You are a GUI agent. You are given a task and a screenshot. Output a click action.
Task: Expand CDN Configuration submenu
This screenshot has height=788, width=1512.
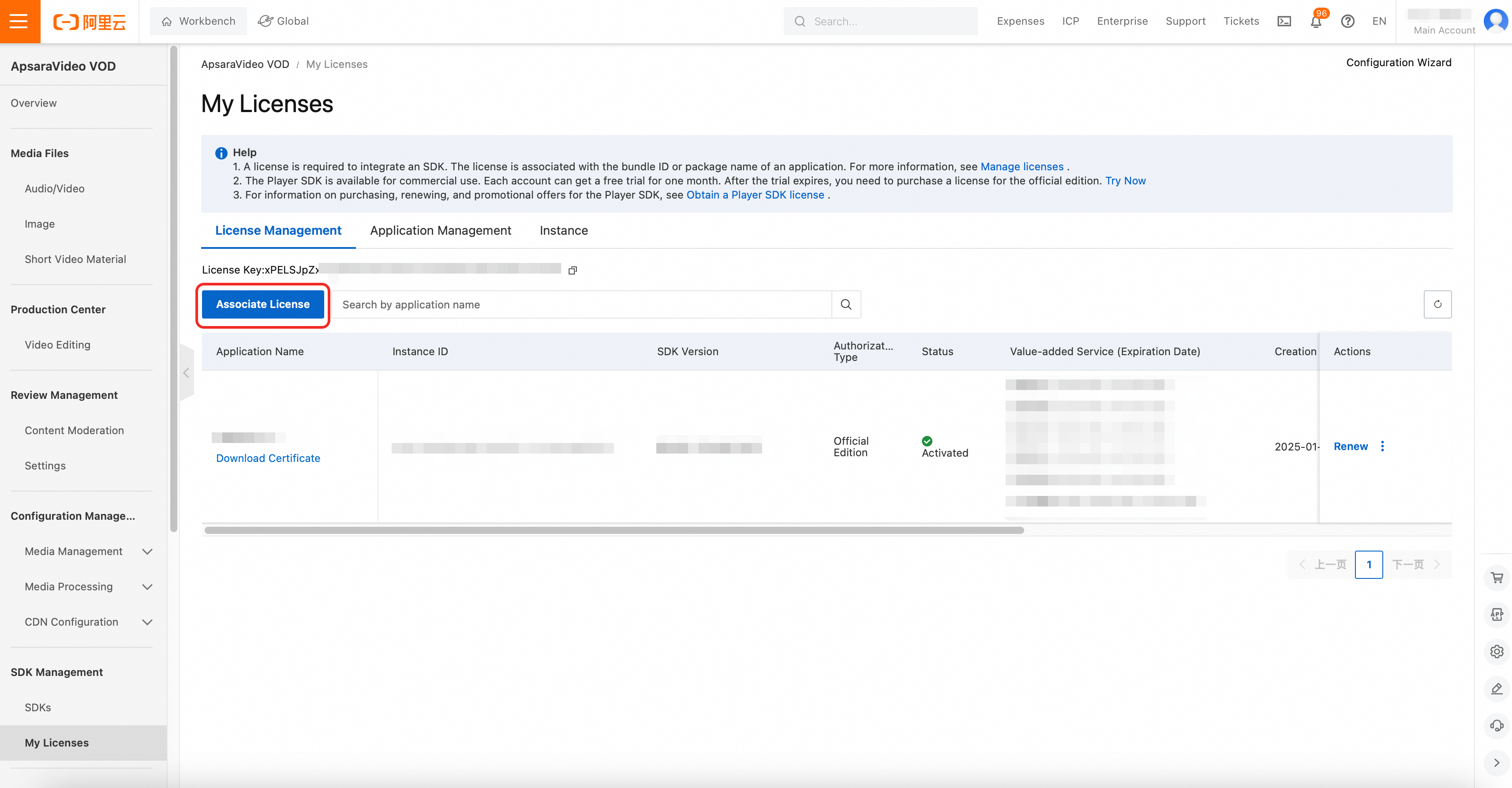click(x=147, y=622)
